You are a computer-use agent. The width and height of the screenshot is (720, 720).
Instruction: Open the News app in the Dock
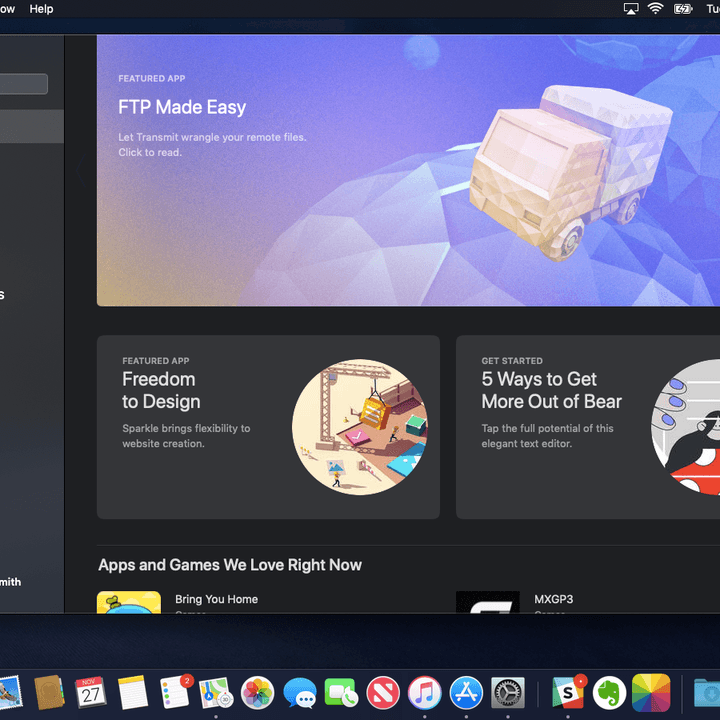coord(383,692)
